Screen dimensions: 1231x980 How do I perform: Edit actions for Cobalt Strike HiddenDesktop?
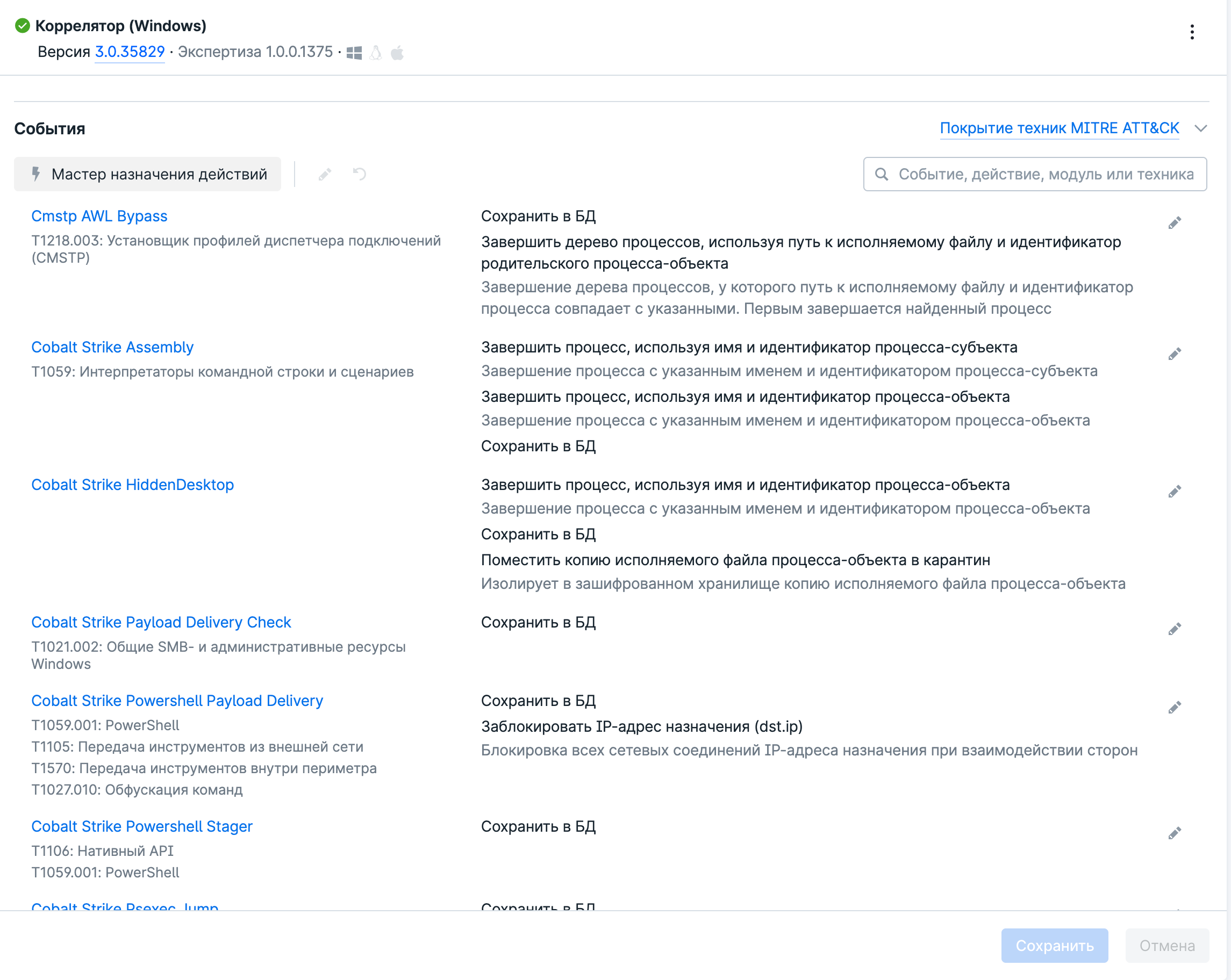tap(1174, 492)
